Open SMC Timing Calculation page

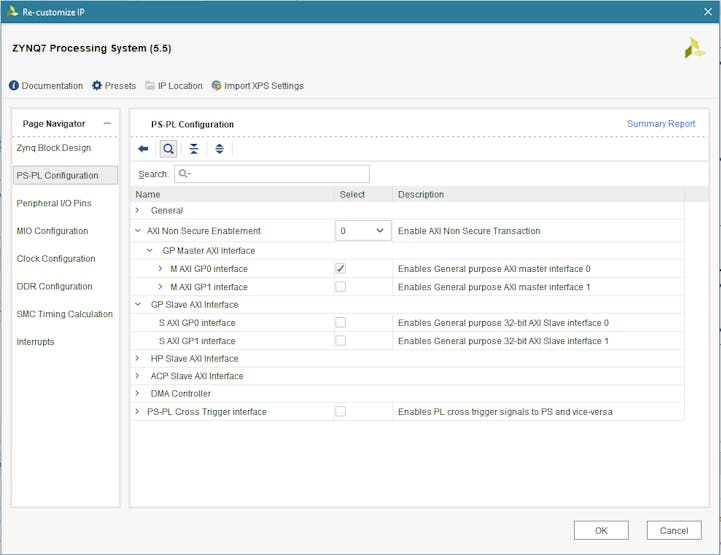tap(64, 314)
